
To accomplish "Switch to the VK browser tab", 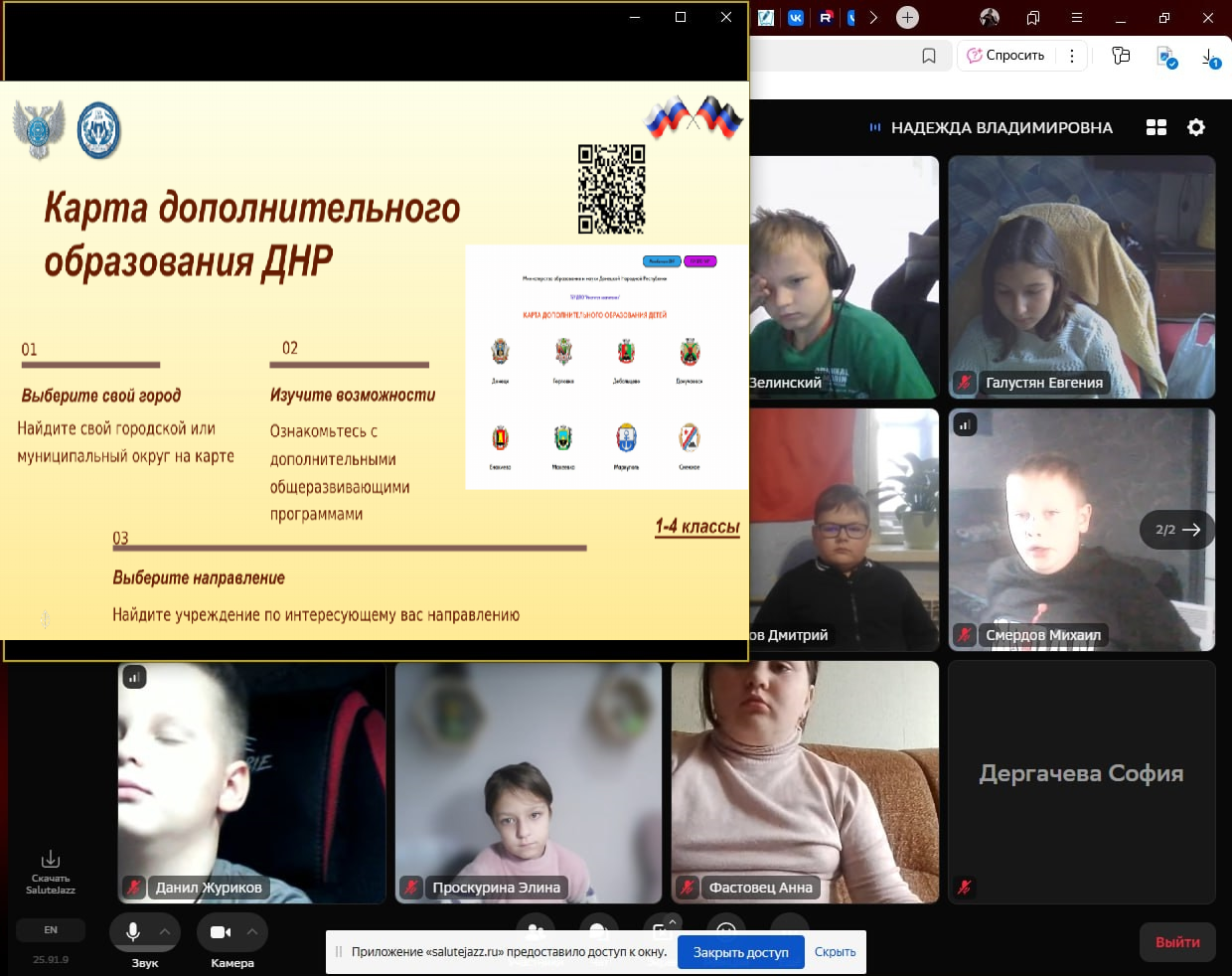I will 796,17.
